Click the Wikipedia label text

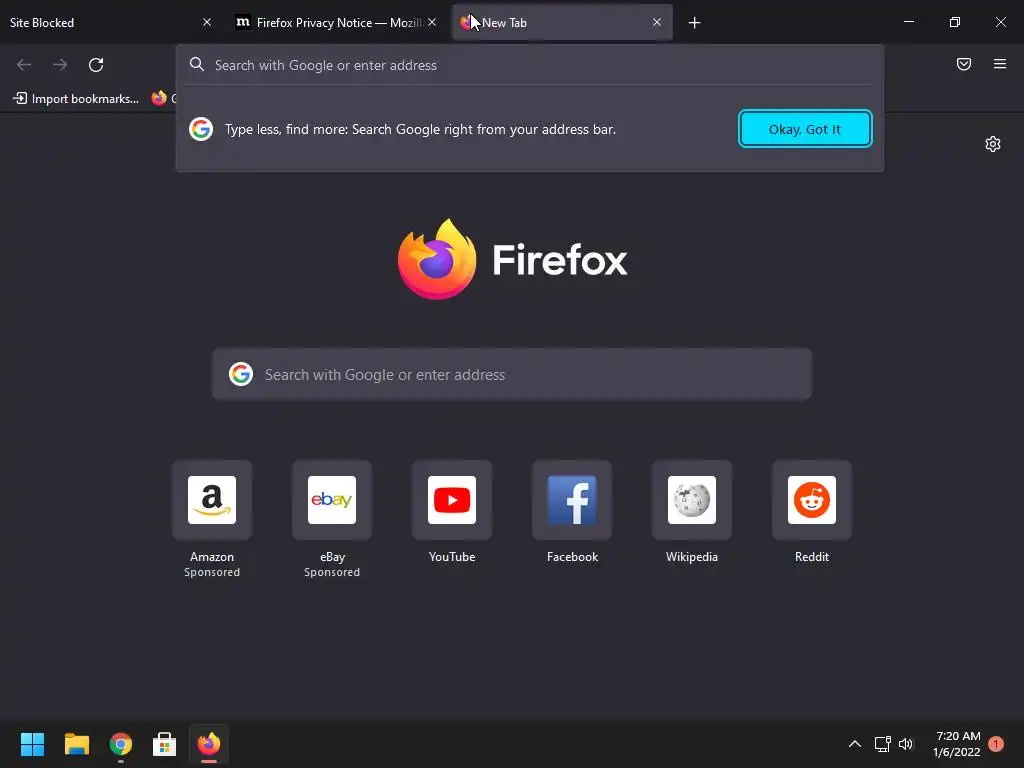(692, 557)
